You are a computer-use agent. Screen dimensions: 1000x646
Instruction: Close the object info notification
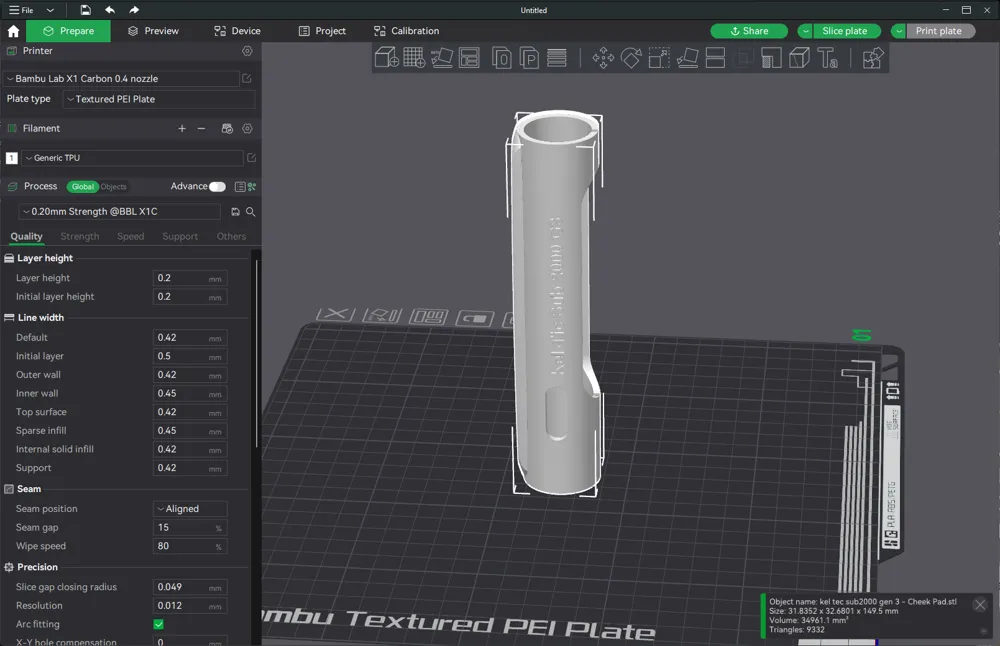980,605
